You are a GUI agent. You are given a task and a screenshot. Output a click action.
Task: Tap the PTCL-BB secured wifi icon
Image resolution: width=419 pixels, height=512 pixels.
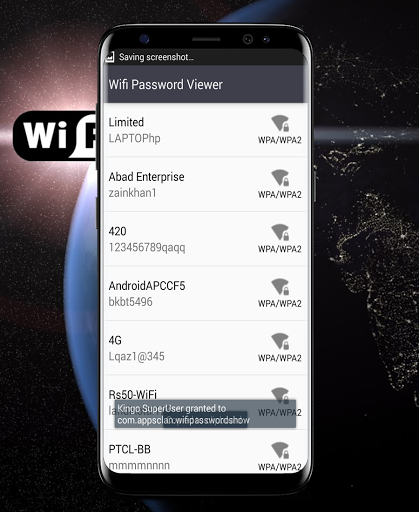(x=280, y=450)
